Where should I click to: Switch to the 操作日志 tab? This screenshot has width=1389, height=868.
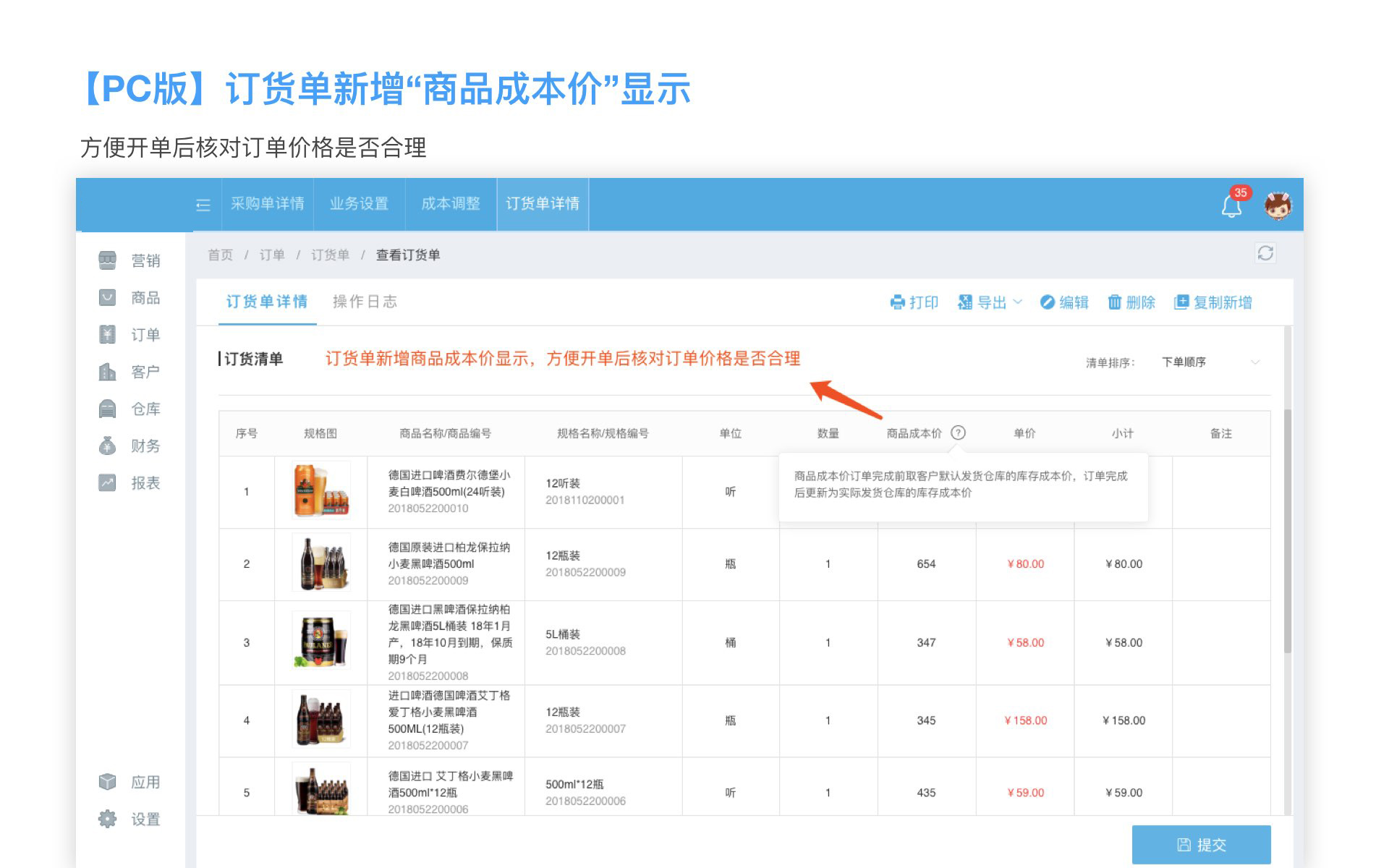[x=365, y=302]
